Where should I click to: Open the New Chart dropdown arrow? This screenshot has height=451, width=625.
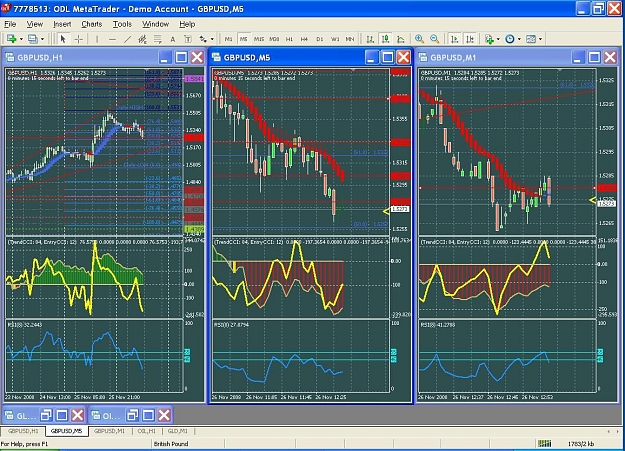pos(21,39)
